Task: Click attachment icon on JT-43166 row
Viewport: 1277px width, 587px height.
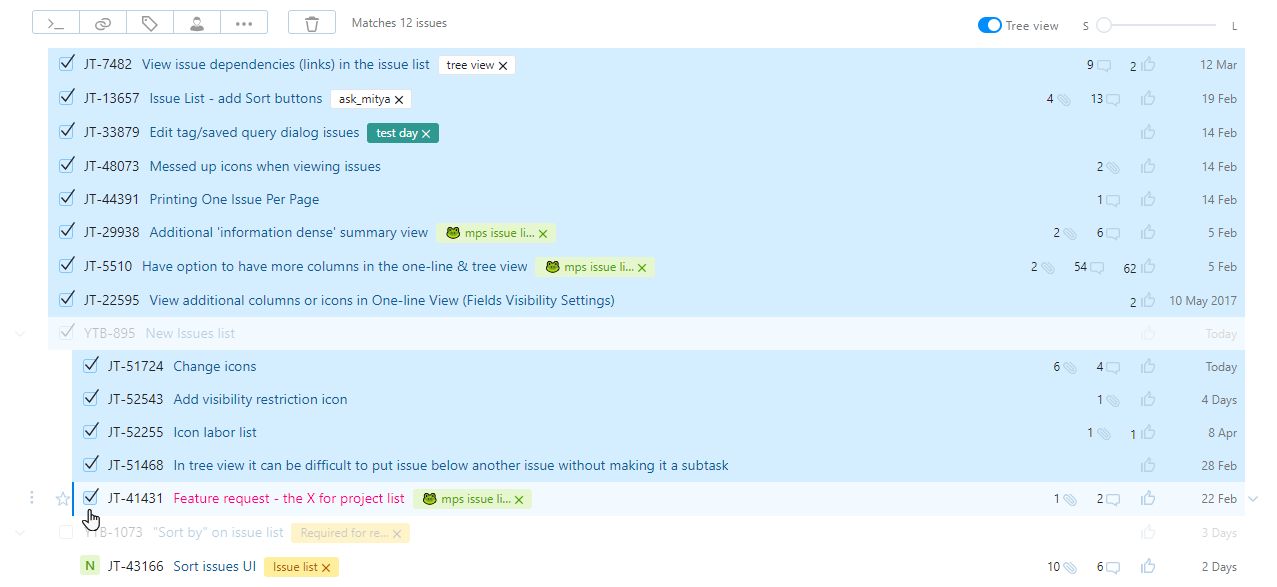Action: [x=1070, y=567]
